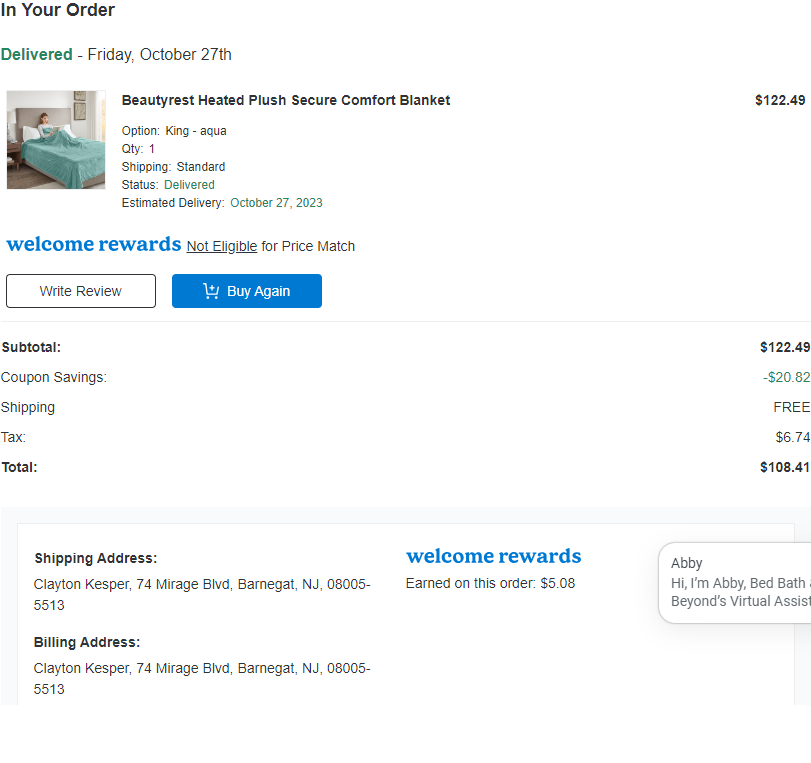Click the Write Review button

click(x=81, y=291)
